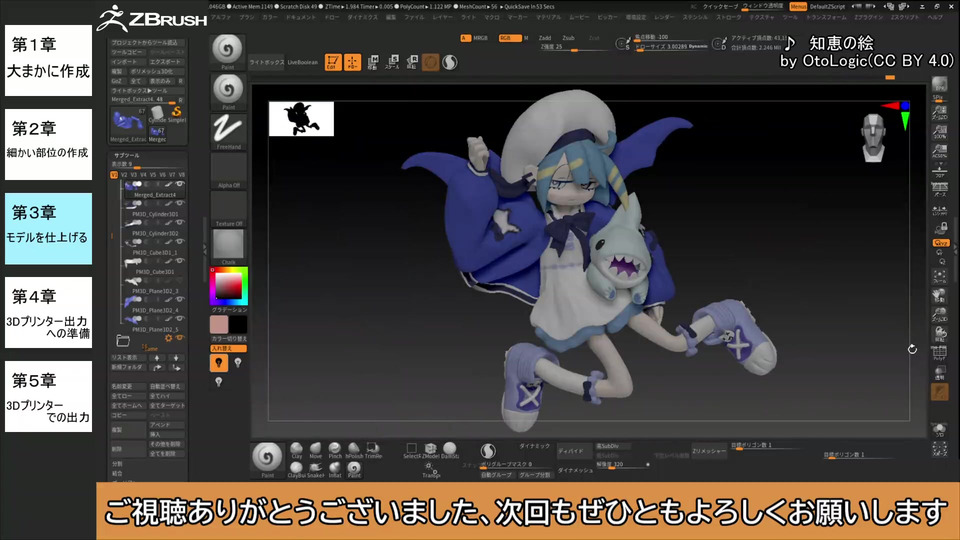Select the ClayBuildup brush
This screenshot has width=960, height=540.
point(296,470)
